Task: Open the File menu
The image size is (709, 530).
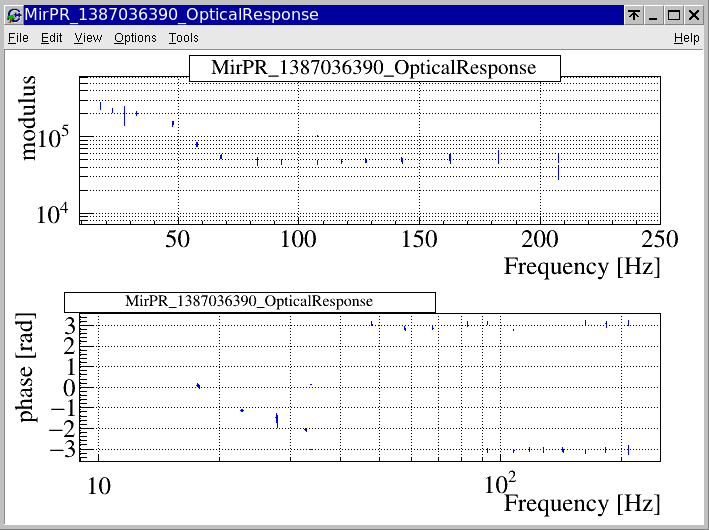Action: tap(19, 38)
